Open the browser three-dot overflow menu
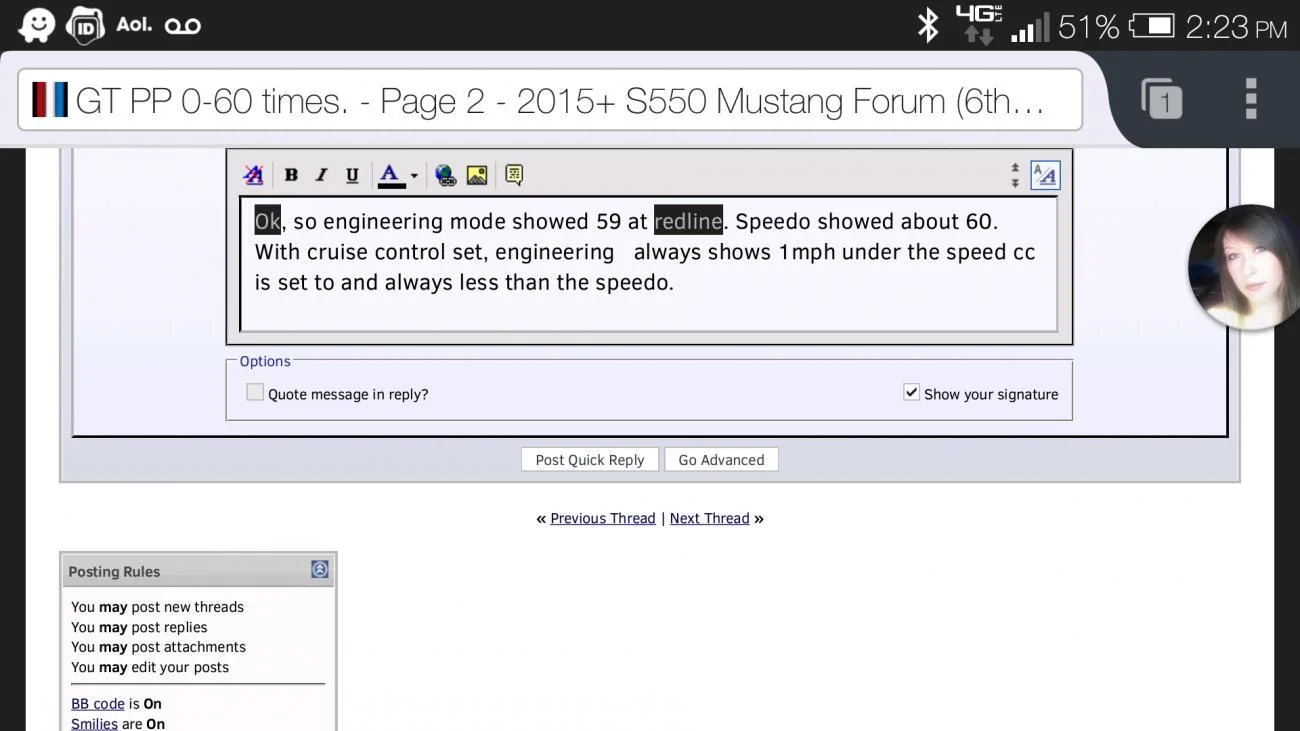The image size is (1300, 731). [x=1251, y=99]
